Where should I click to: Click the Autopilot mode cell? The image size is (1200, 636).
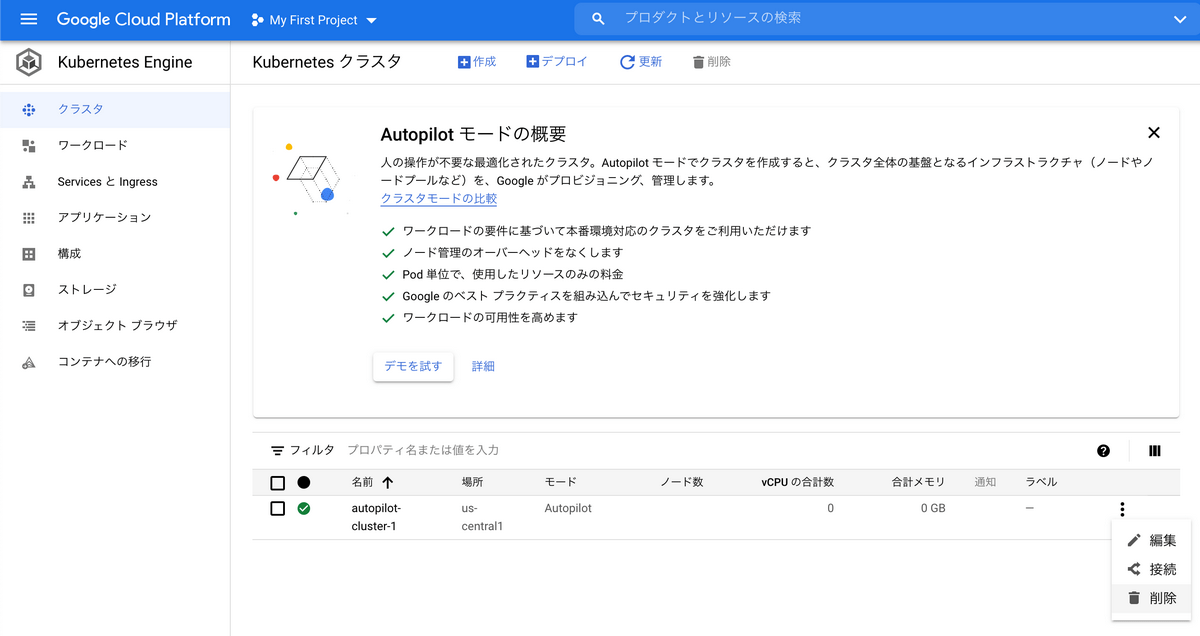pos(568,508)
